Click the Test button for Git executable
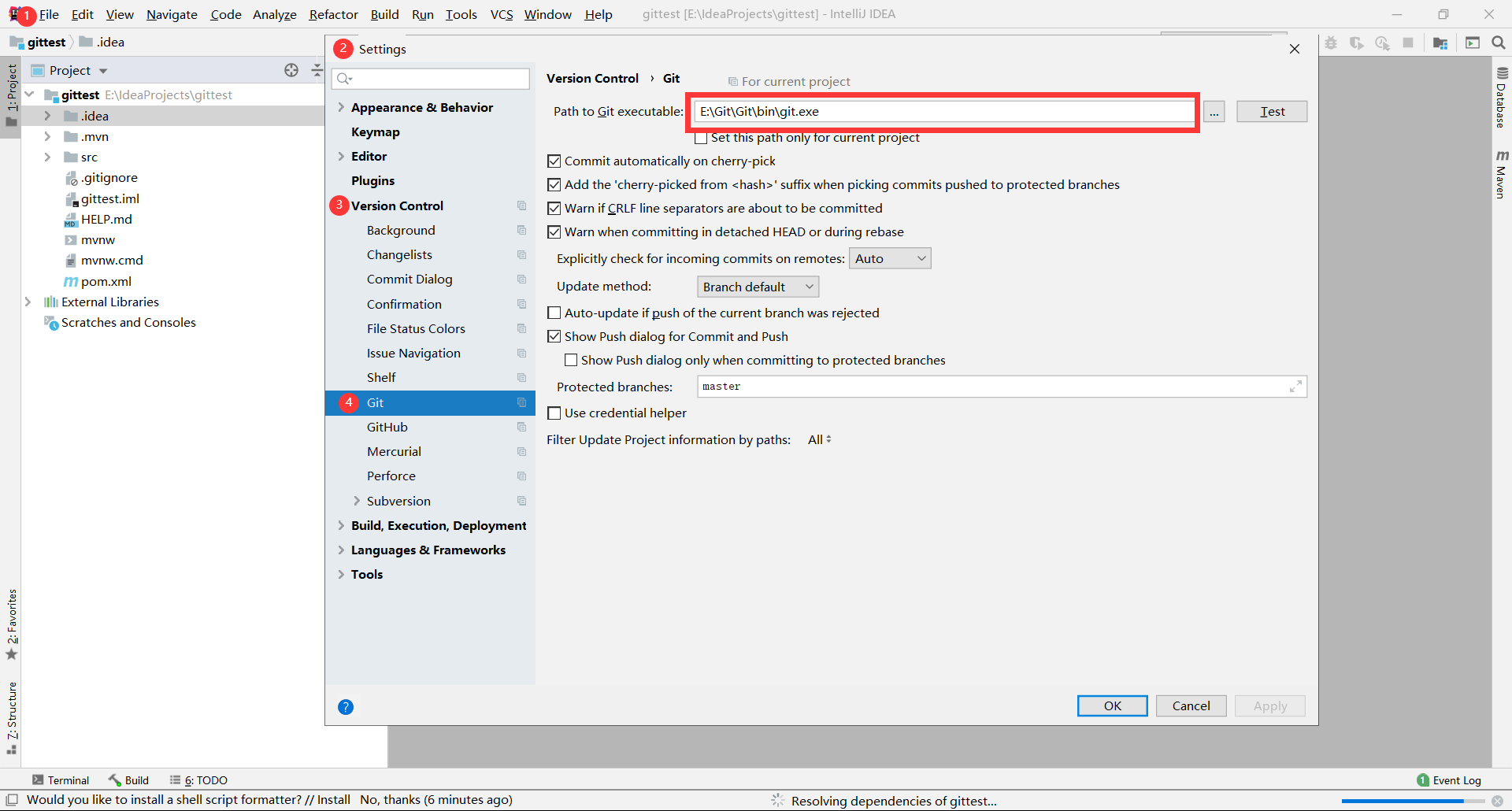This screenshot has width=1512, height=811. [1272, 112]
